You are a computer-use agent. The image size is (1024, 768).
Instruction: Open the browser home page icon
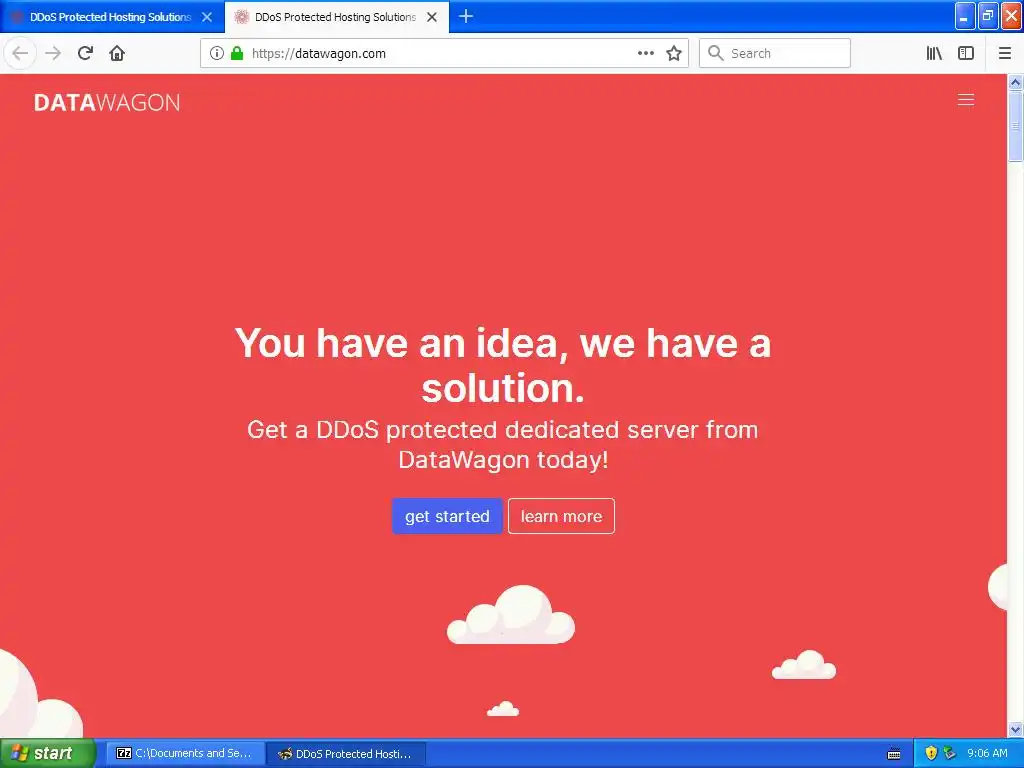117,54
